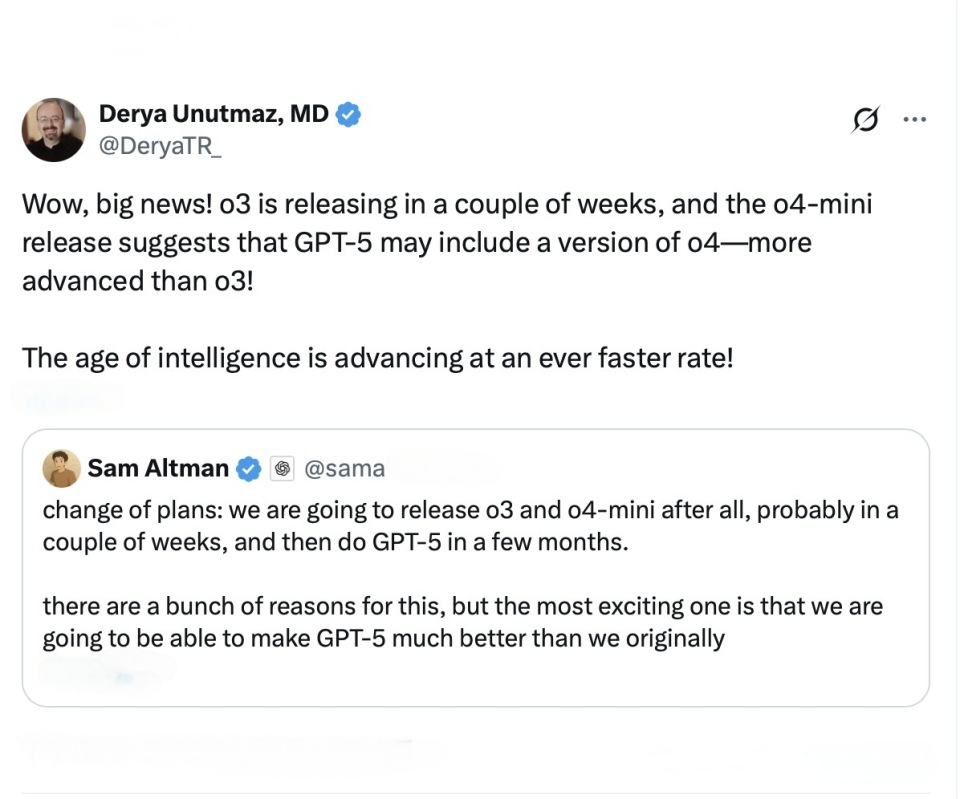Viewport: 960px width, 799px height.
Task: Open the Sam Altman name link
Action: pos(158,468)
